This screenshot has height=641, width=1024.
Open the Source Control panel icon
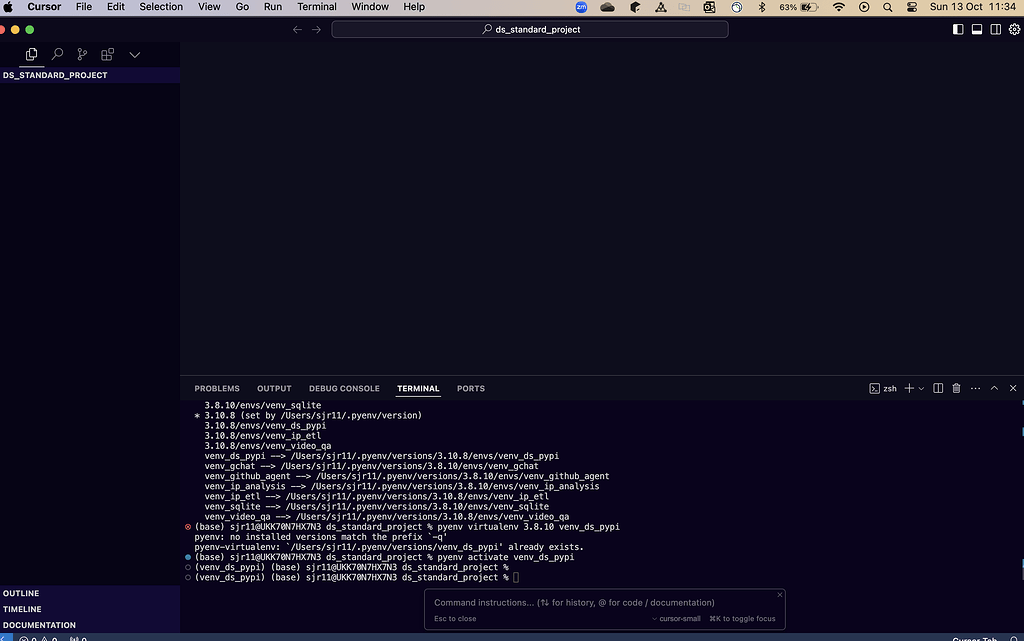tap(82, 54)
